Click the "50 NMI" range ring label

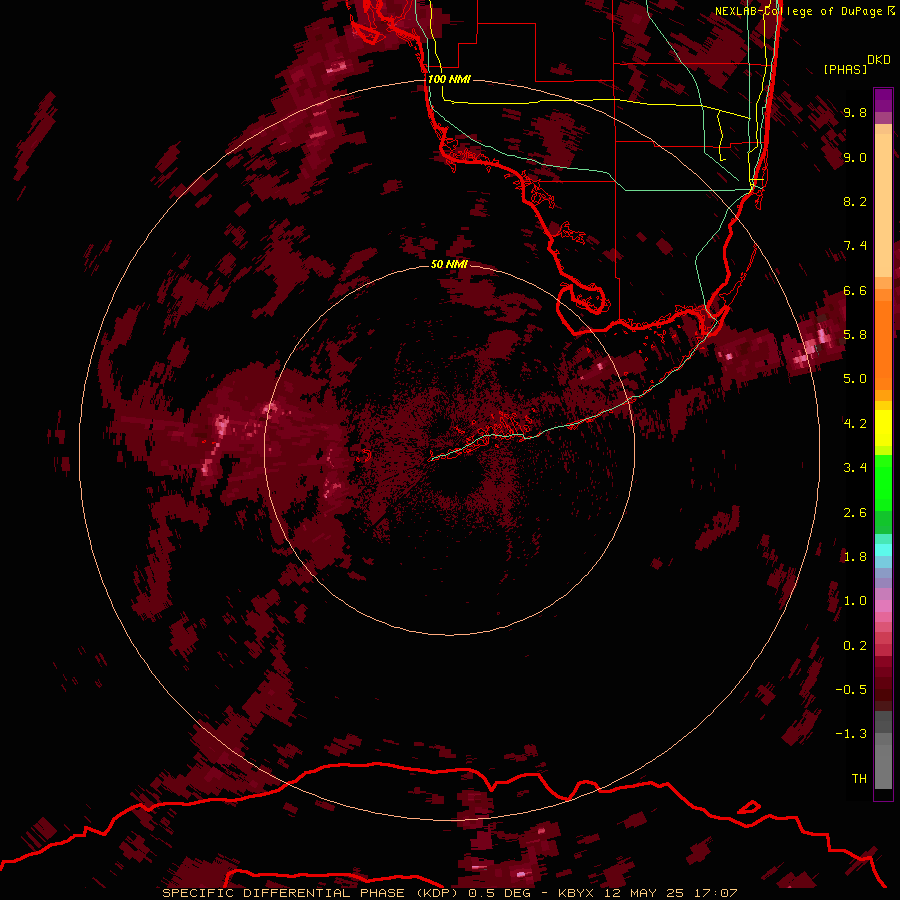pos(449,264)
